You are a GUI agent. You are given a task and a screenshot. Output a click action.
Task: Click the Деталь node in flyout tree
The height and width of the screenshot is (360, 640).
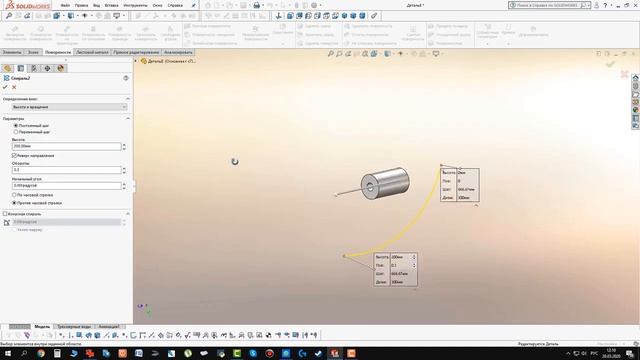168,61
